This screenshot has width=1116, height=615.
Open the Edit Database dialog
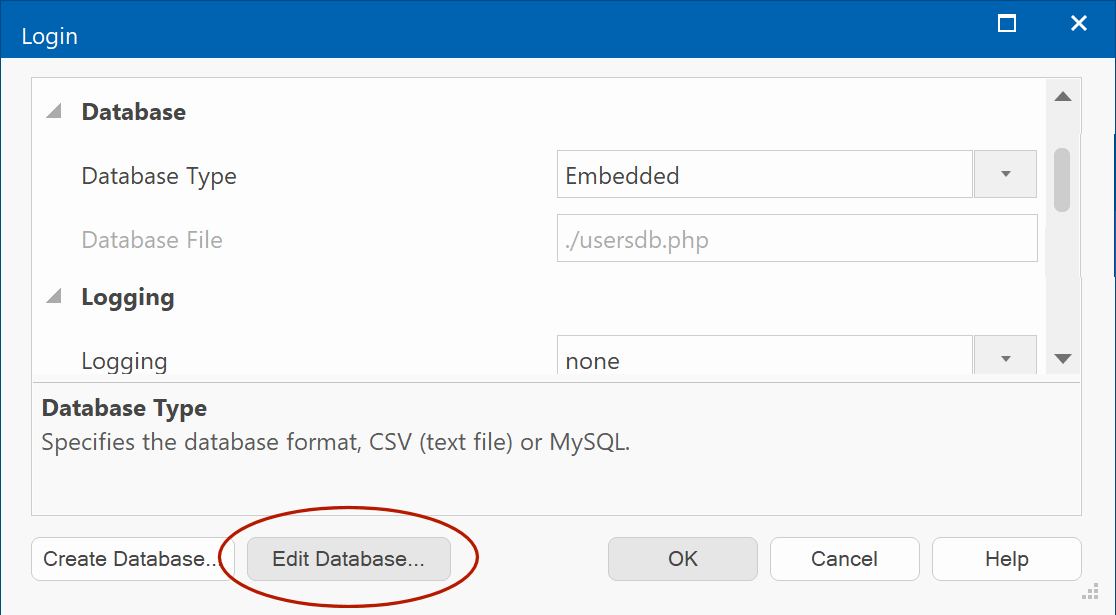point(348,559)
